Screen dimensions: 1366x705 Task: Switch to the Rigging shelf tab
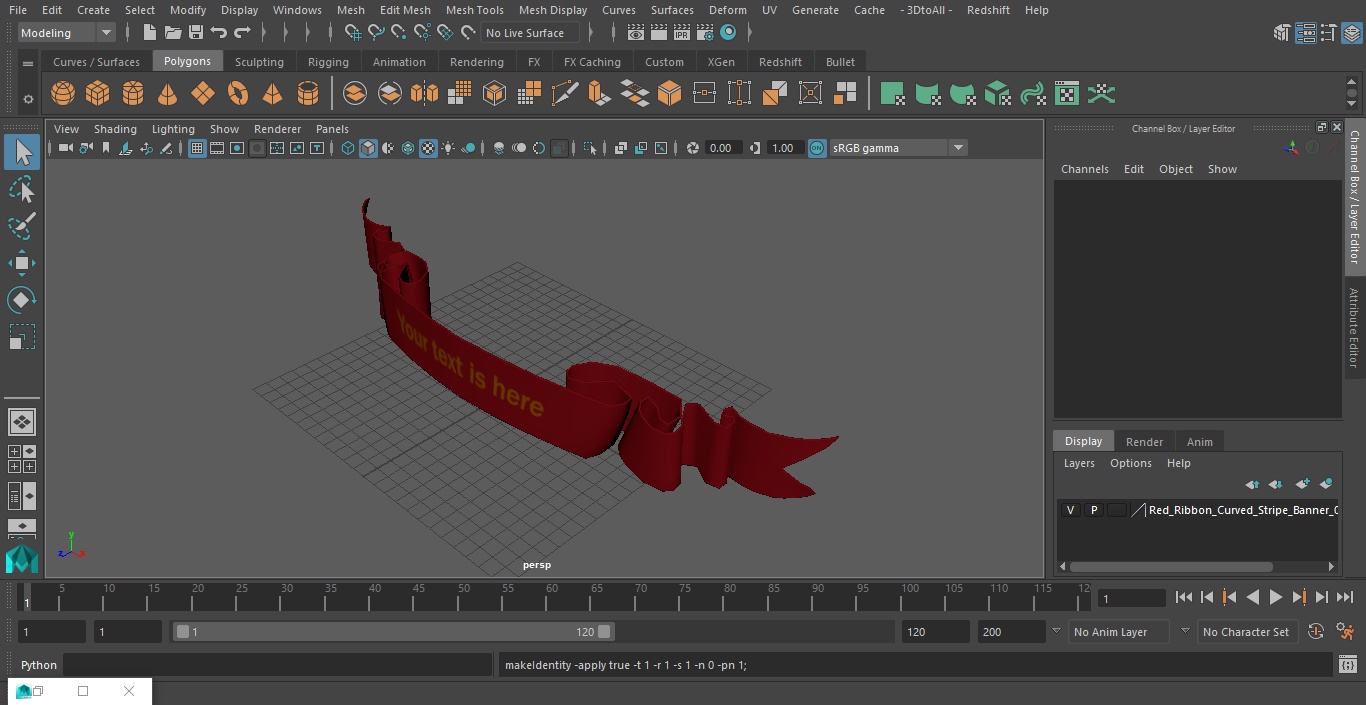(x=328, y=62)
